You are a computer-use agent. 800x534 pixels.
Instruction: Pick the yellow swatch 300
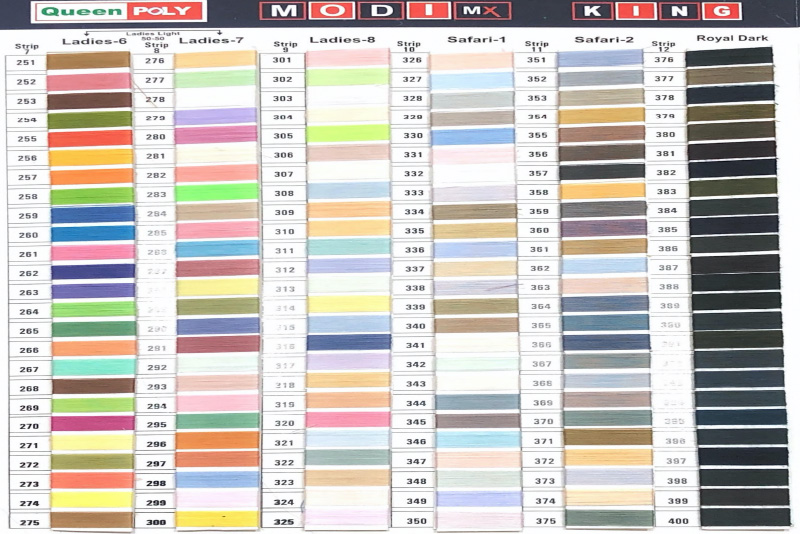(218, 520)
